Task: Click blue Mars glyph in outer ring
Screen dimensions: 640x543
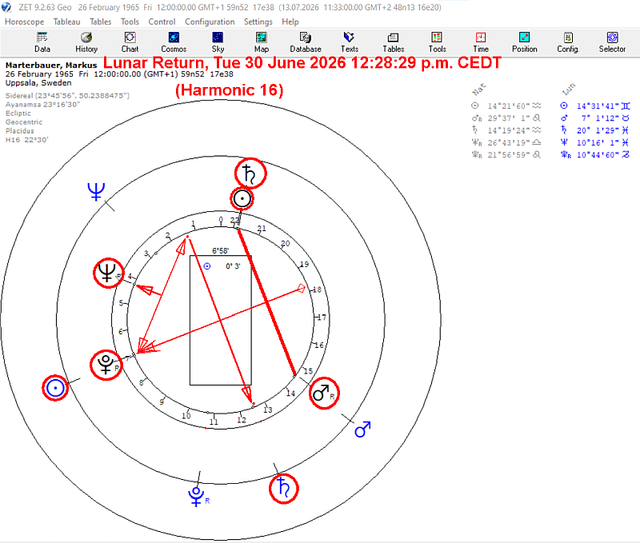Action: tap(362, 430)
